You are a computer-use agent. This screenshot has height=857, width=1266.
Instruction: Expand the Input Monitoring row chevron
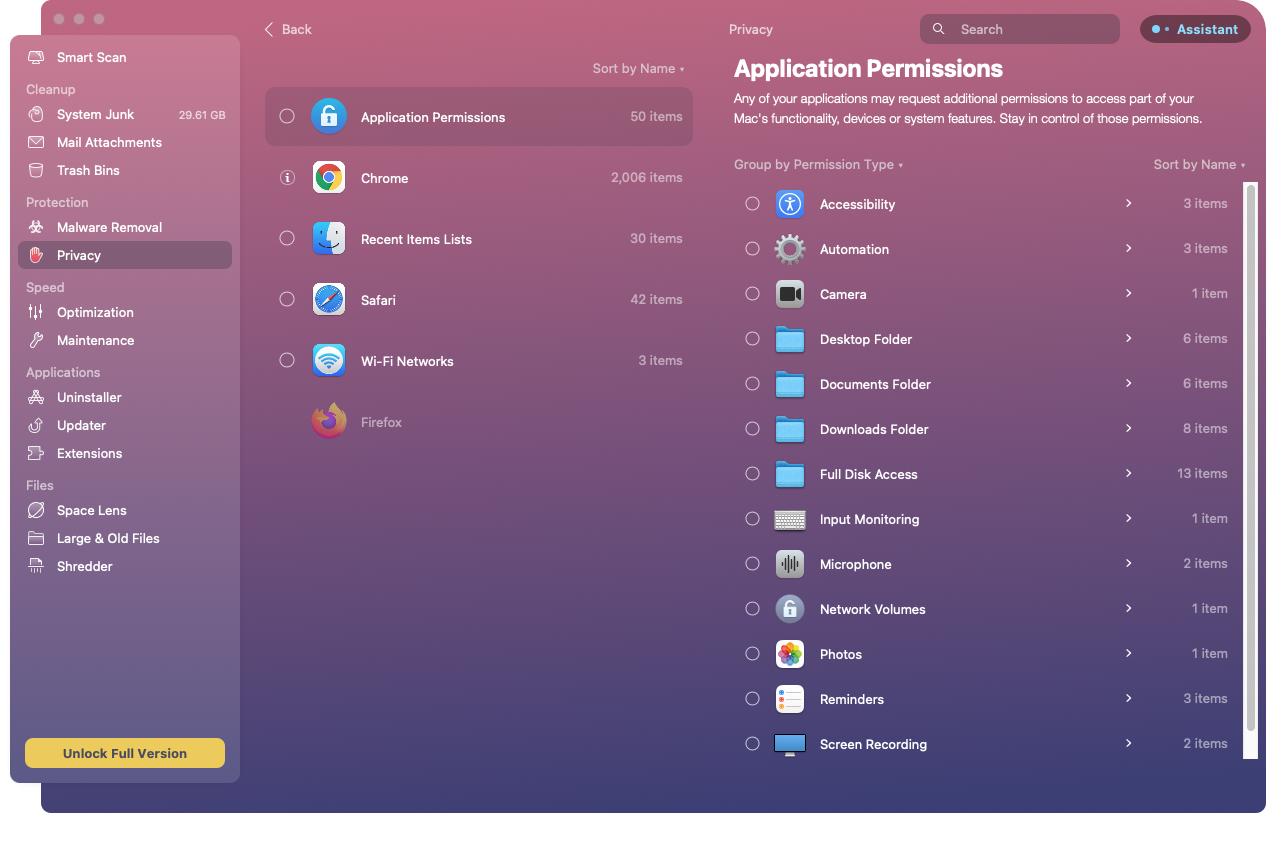click(x=1128, y=518)
